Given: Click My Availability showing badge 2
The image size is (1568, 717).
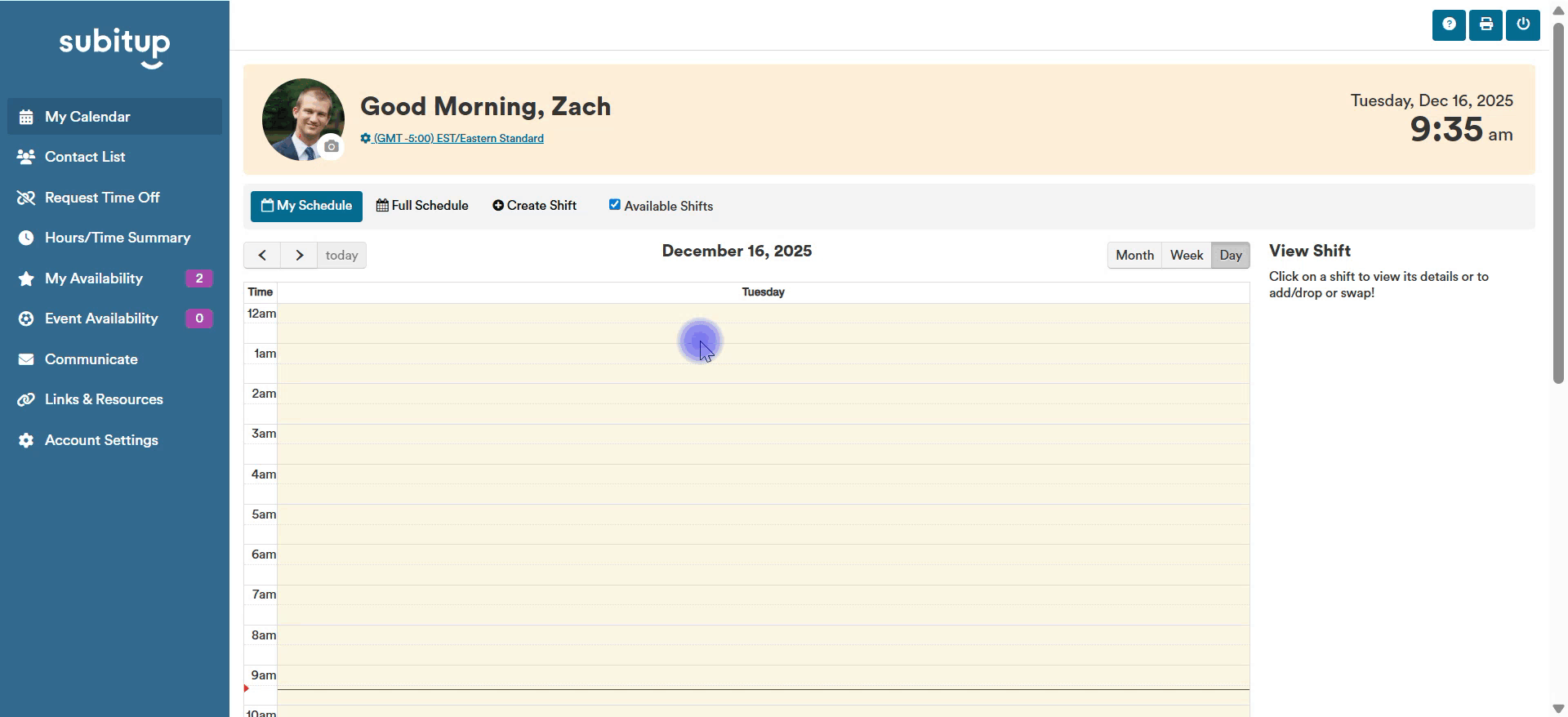Looking at the screenshot, I should tap(93, 278).
